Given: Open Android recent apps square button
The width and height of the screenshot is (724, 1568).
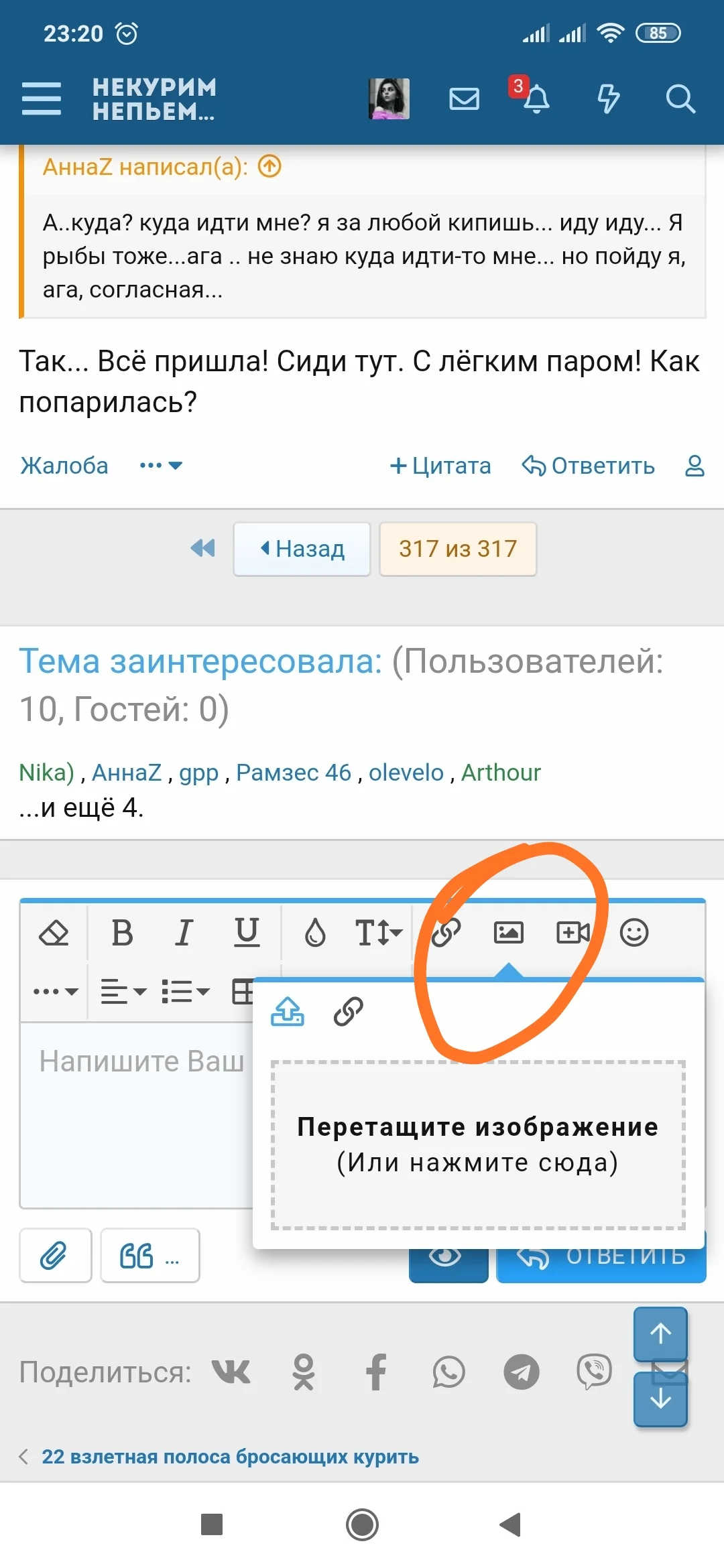Looking at the screenshot, I should [x=212, y=1524].
